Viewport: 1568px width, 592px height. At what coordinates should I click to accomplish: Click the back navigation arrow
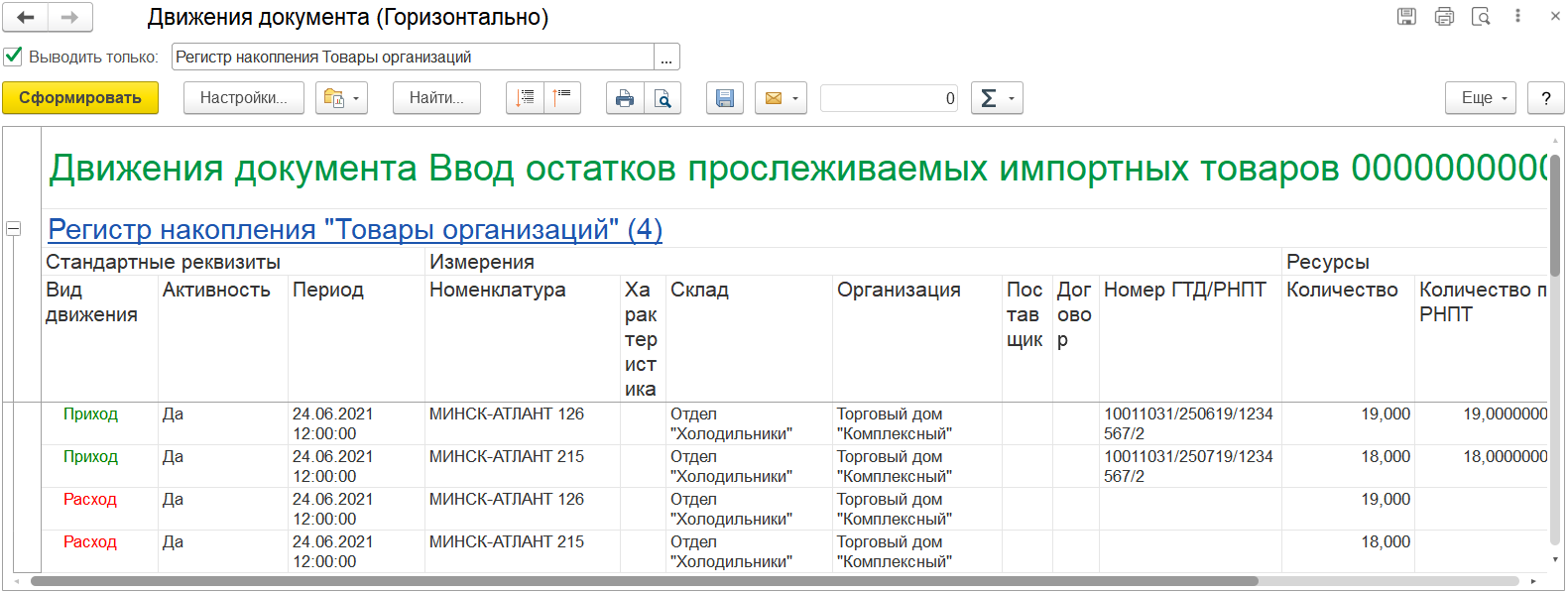[x=26, y=17]
